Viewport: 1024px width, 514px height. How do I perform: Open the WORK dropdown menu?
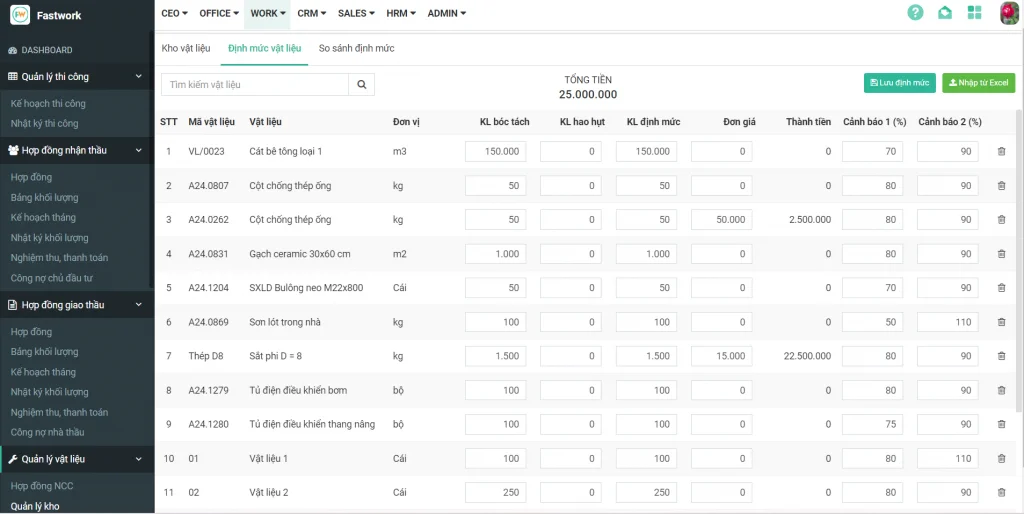pyautogui.click(x=268, y=13)
